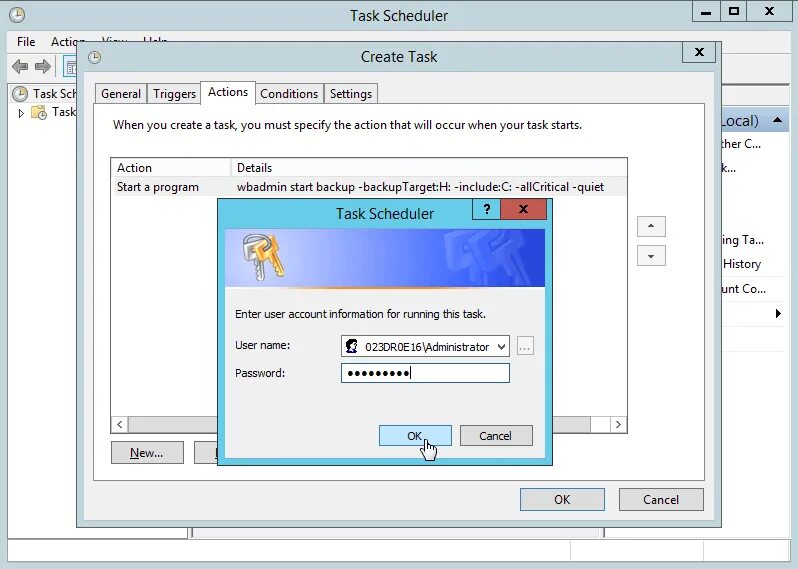Click the ellipsis browse button beside User name

point(525,347)
